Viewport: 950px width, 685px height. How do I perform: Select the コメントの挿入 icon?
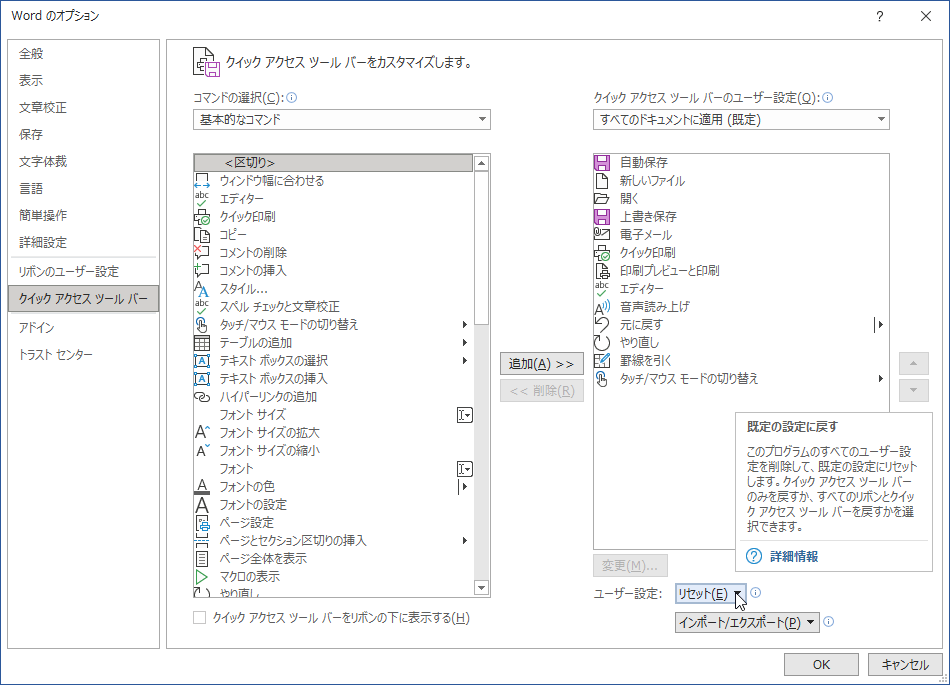[202, 271]
